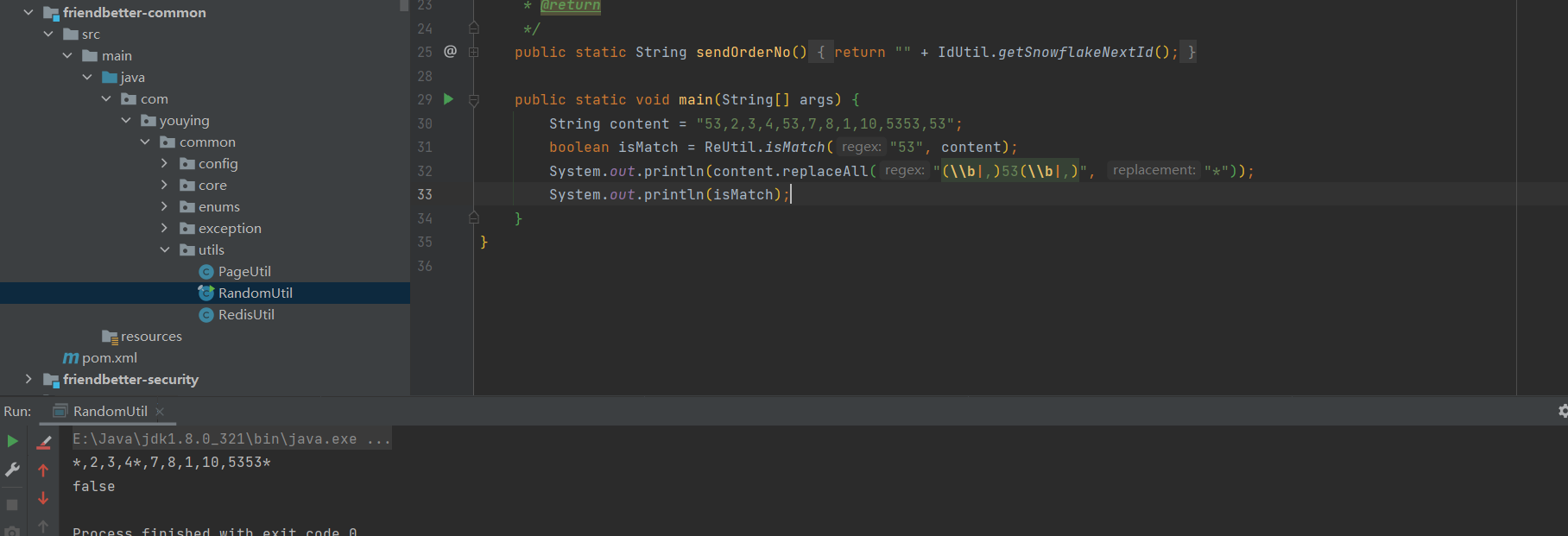Image resolution: width=1568 pixels, height=536 pixels.
Task: Rerun RandomUtil with the green play button
Action: (x=12, y=441)
